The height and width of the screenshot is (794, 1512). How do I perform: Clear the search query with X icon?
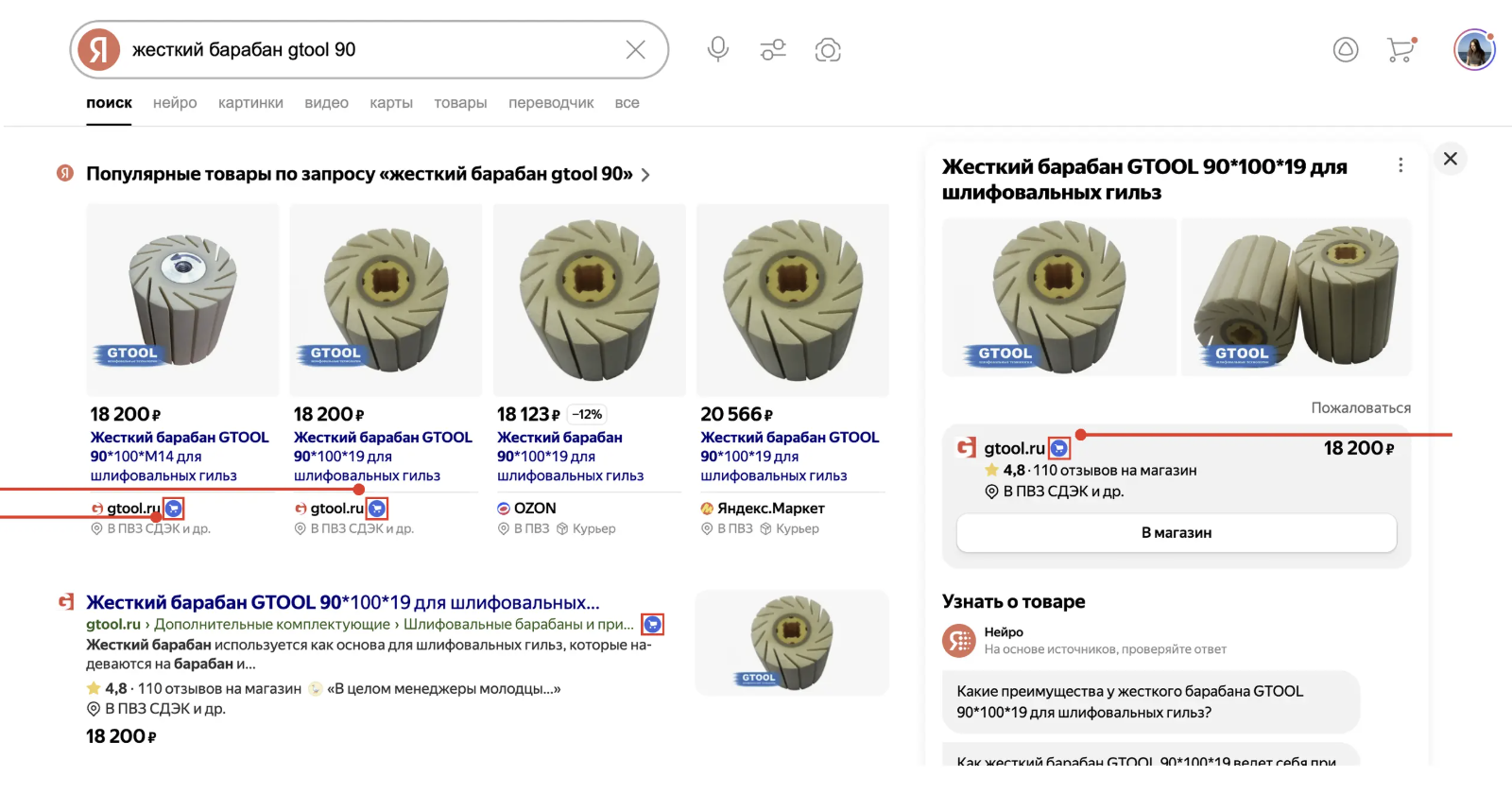636,50
